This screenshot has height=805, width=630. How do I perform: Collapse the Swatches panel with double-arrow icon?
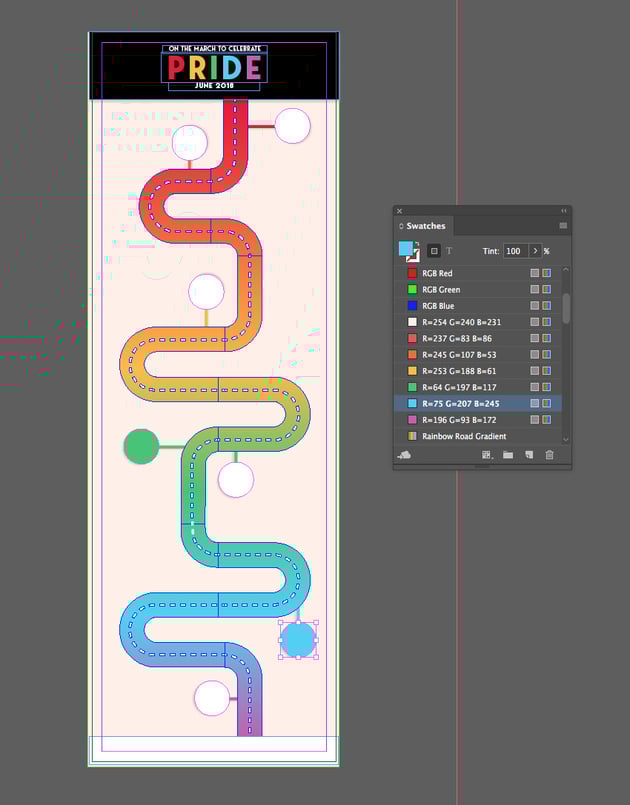[564, 210]
